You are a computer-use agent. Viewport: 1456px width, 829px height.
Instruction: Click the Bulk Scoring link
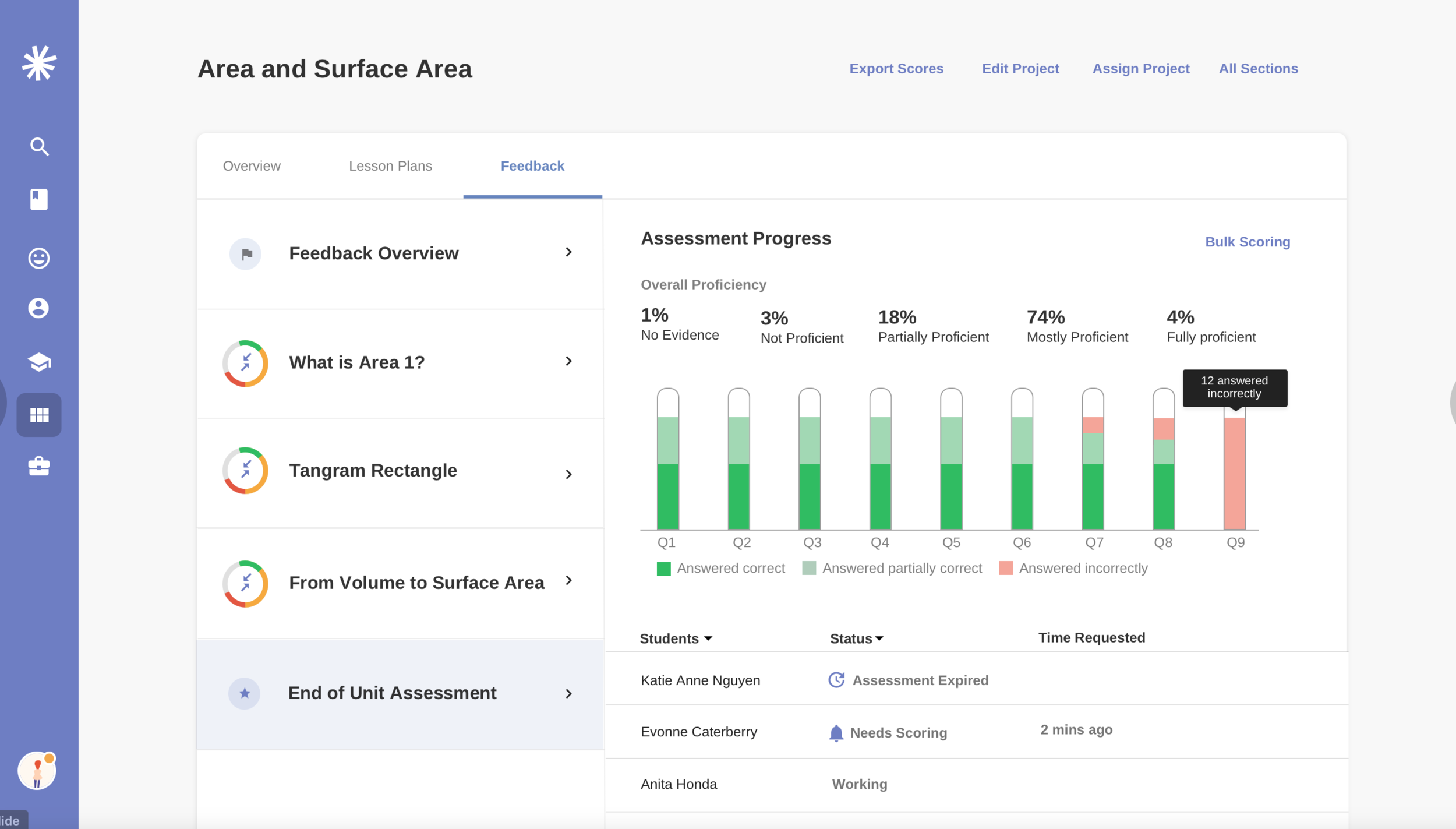pyautogui.click(x=1247, y=242)
